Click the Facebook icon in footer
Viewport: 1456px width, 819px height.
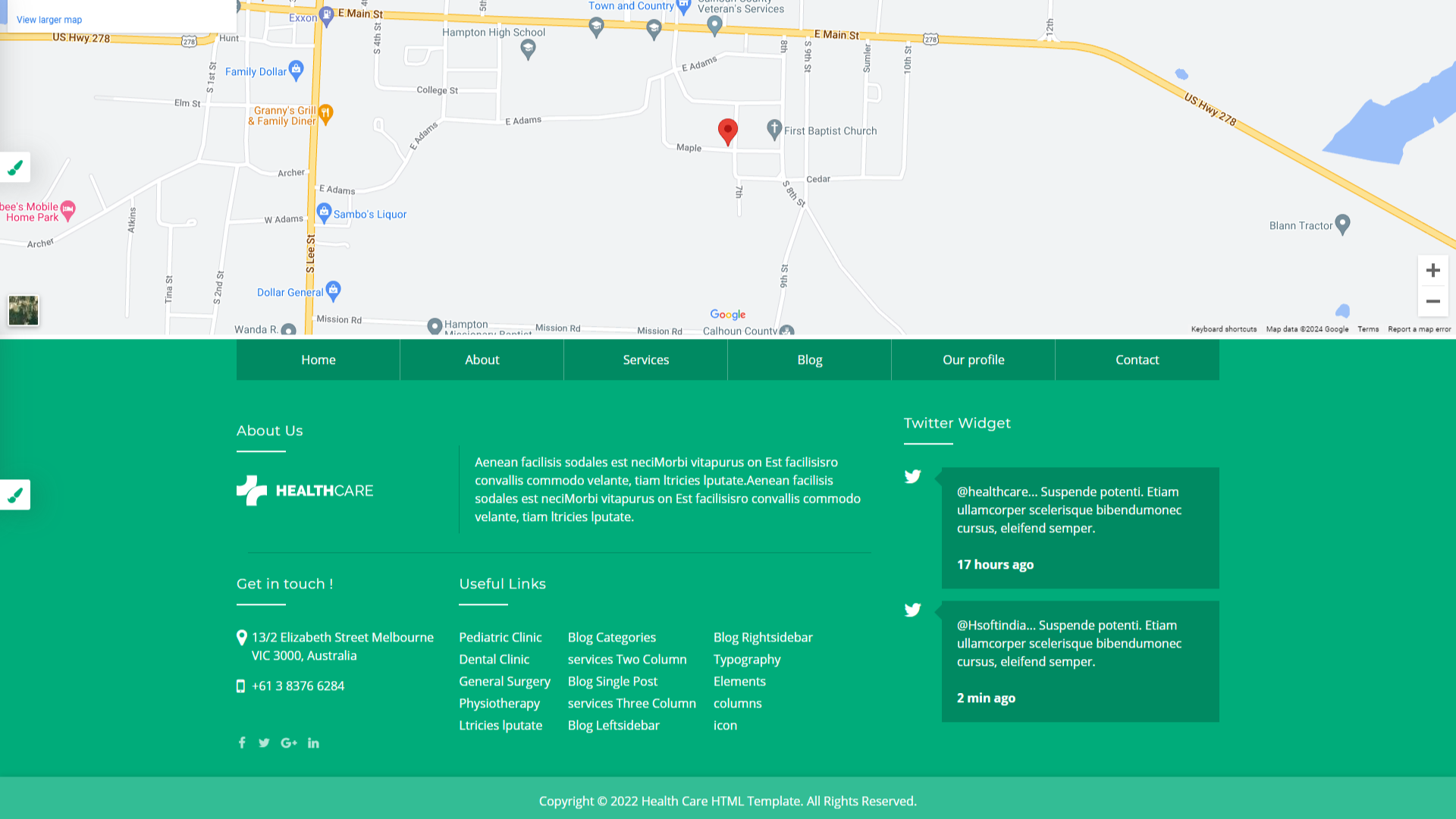point(242,743)
